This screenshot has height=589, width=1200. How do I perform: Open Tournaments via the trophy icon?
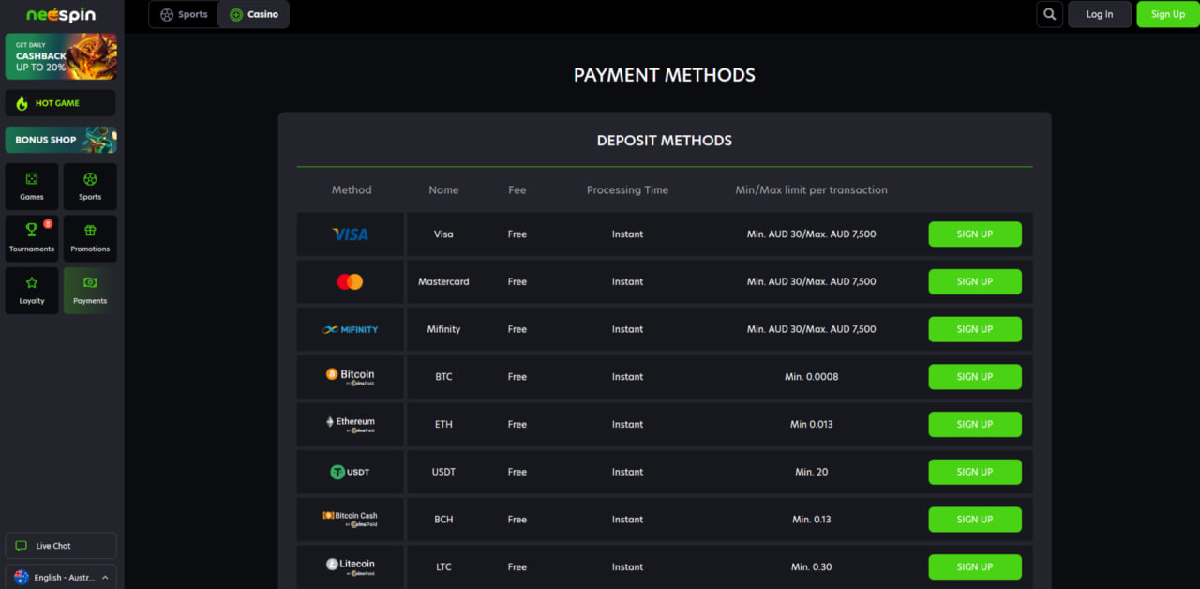[31, 238]
